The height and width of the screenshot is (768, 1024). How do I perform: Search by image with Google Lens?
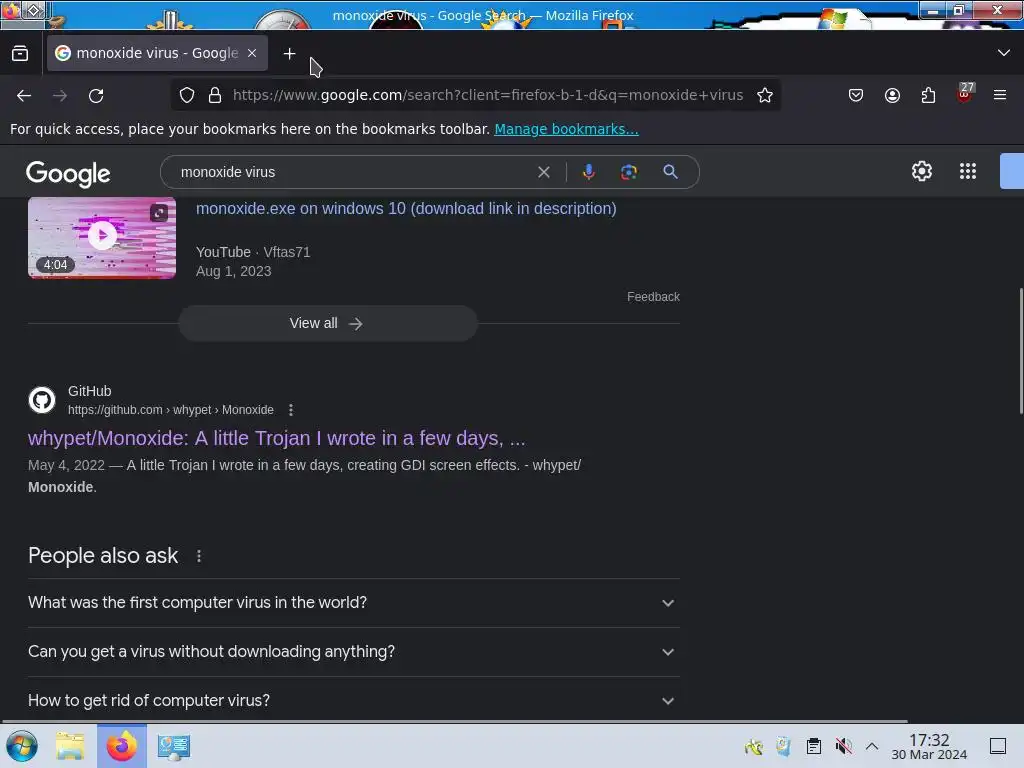click(629, 172)
